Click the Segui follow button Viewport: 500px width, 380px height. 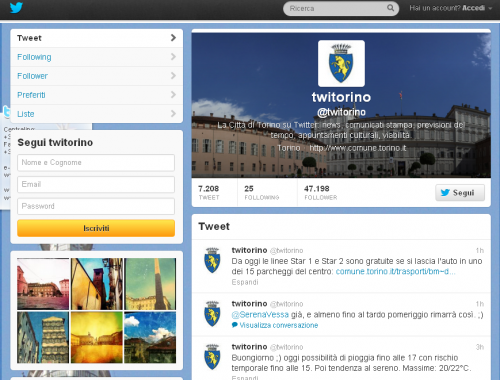point(460,193)
